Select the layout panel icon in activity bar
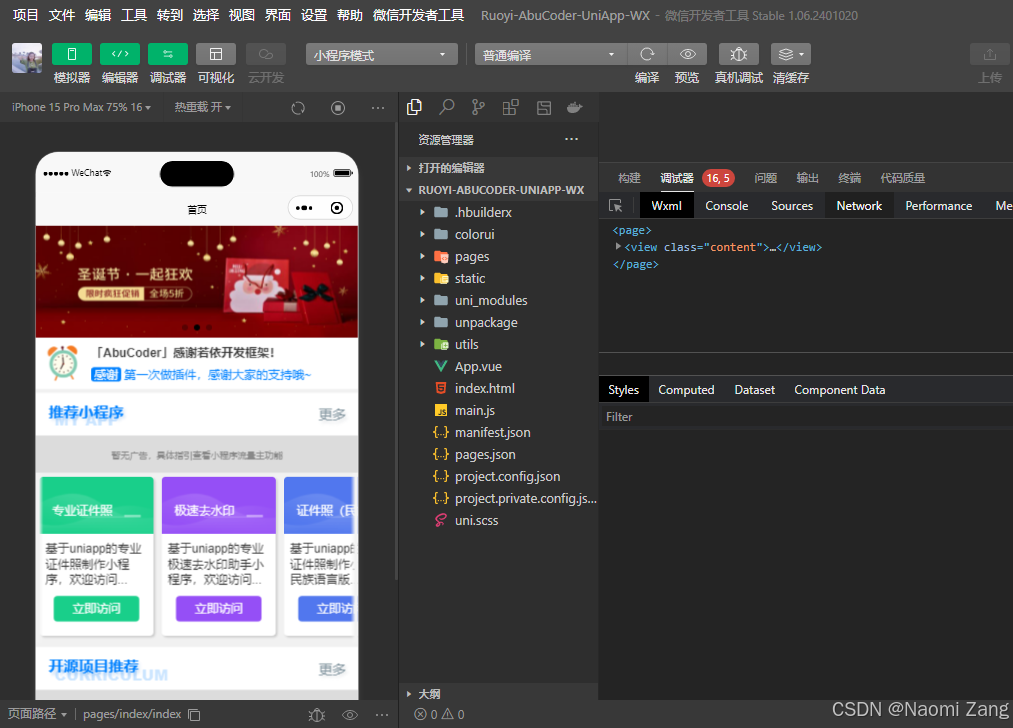Image resolution: width=1013 pixels, height=728 pixels. click(x=544, y=108)
